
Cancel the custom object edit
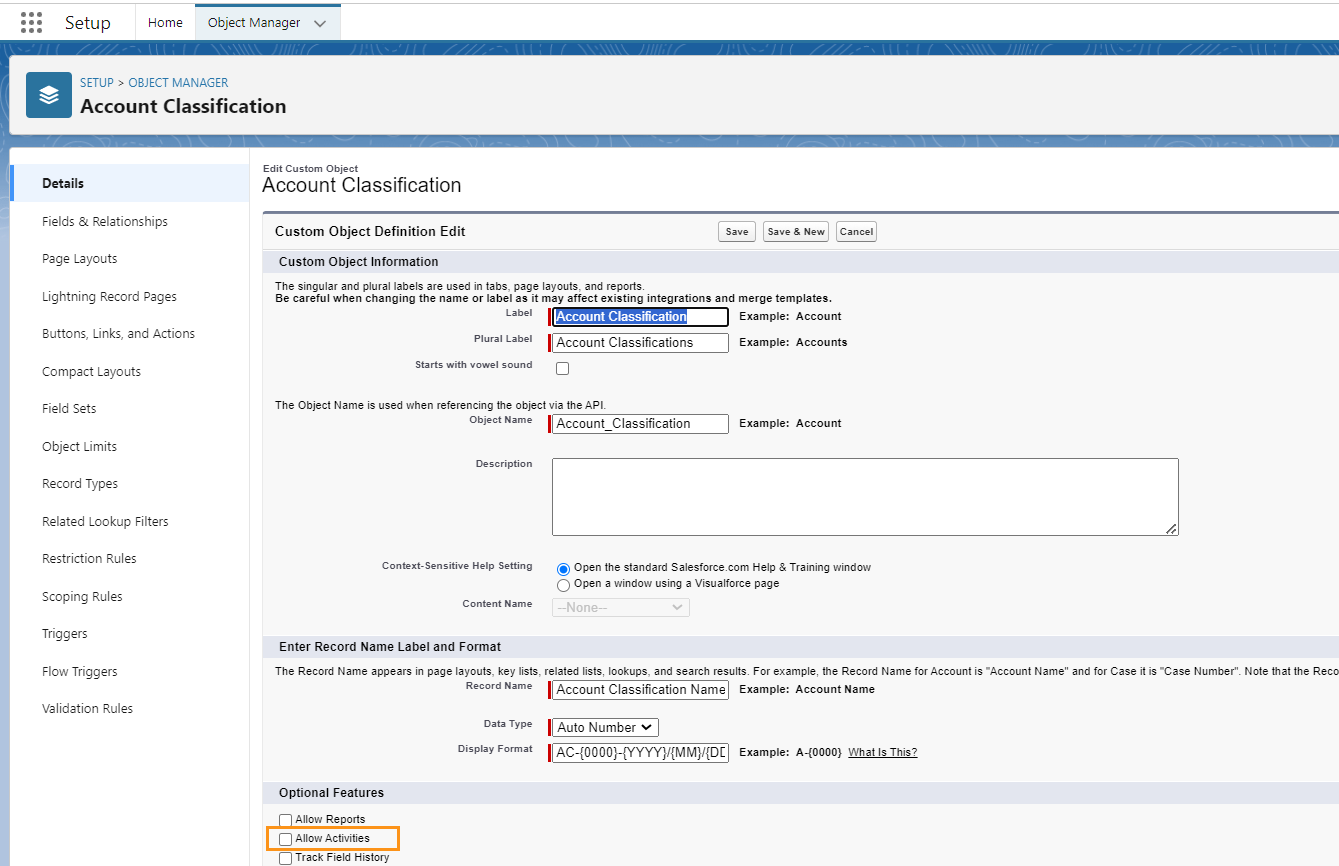[856, 231]
